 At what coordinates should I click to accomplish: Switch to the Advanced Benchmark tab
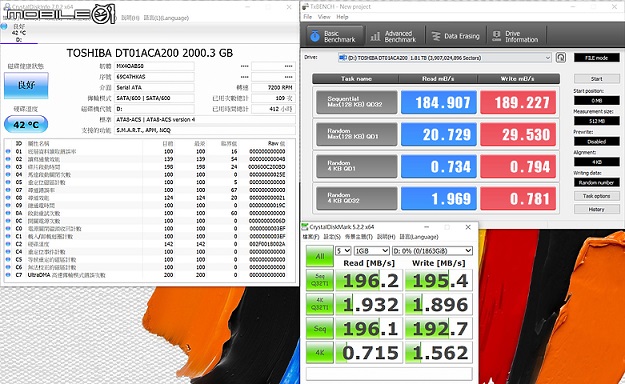pyautogui.click(x=394, y=36)
